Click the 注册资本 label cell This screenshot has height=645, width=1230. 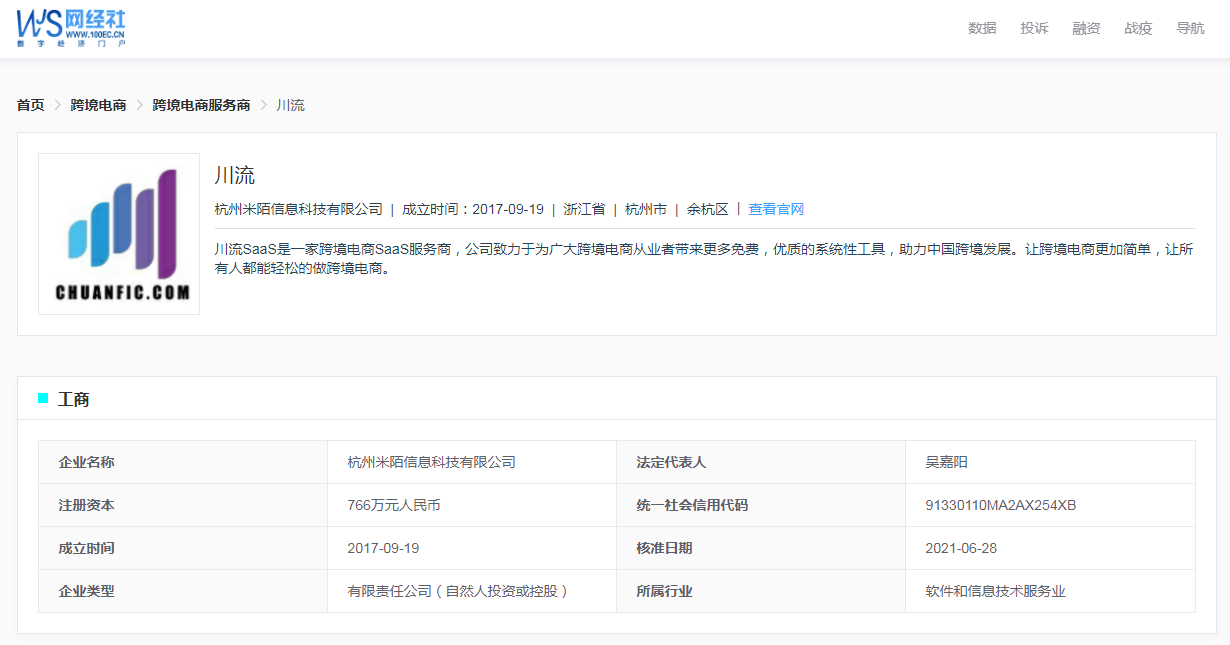[x=184, y=505]
